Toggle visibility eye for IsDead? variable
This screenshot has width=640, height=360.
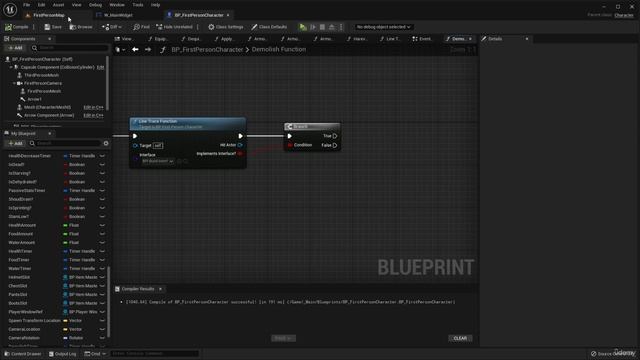pos(102,164)
